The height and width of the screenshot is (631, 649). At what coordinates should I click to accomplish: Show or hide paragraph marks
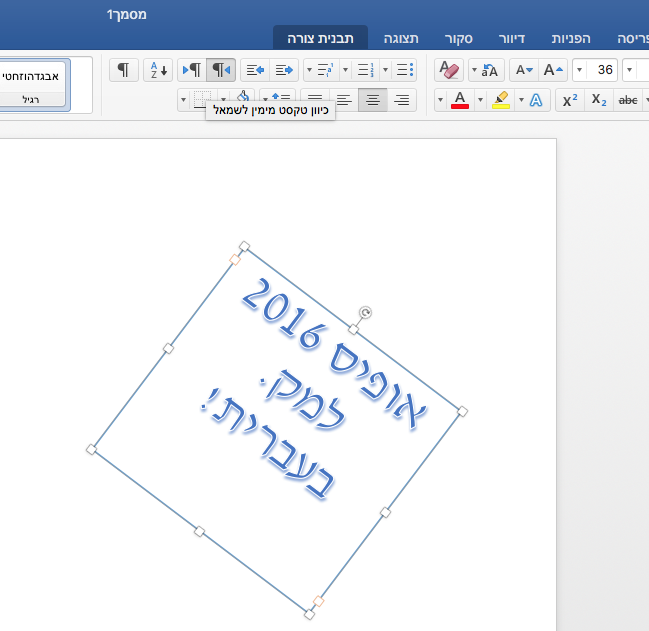point(123,70)
